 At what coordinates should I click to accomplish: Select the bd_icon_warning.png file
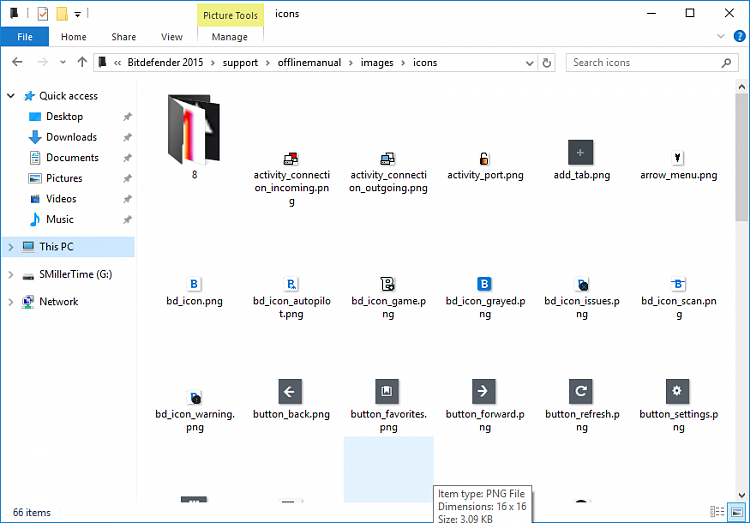195,397
